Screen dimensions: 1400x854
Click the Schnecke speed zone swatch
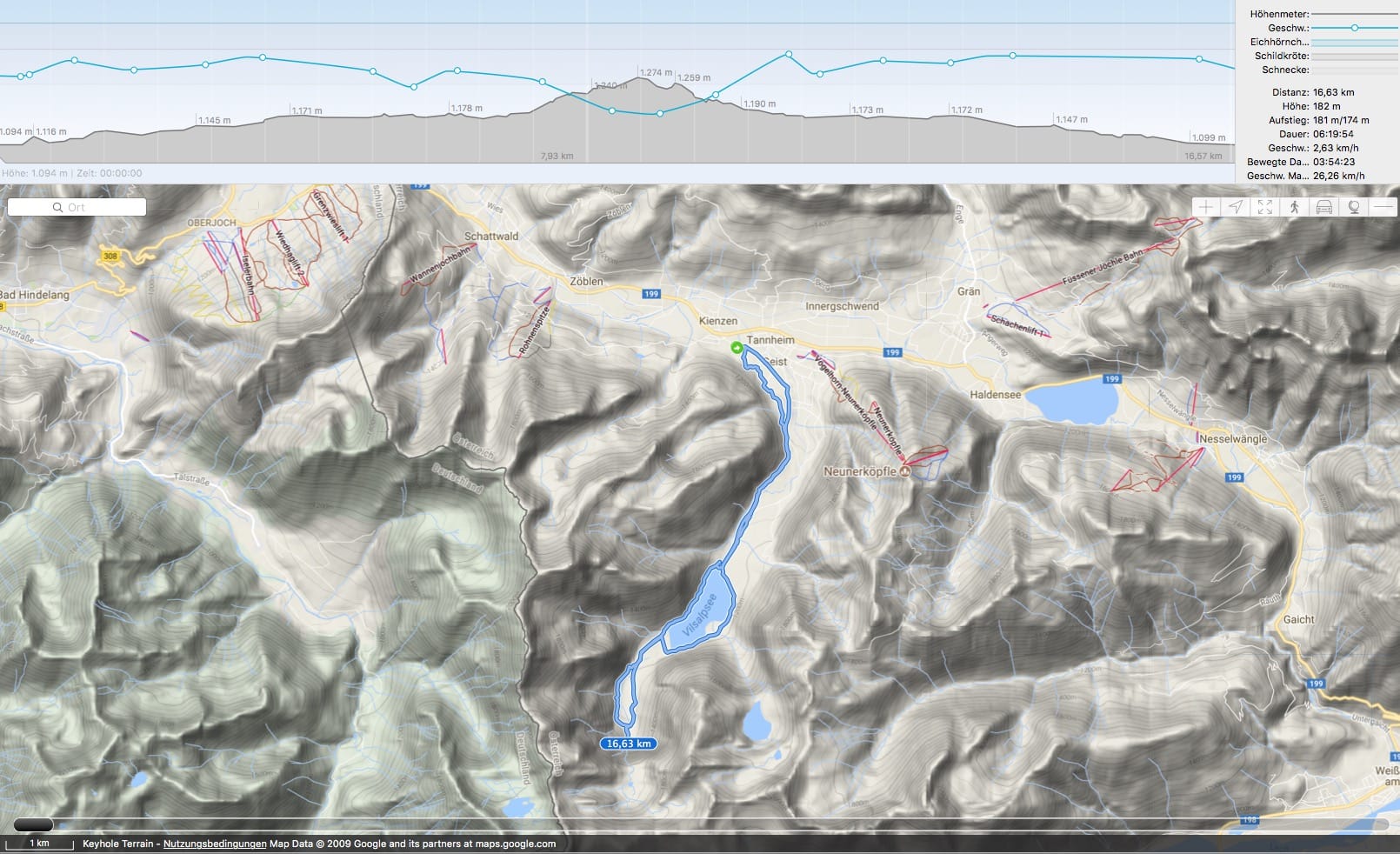(1355, 70)
